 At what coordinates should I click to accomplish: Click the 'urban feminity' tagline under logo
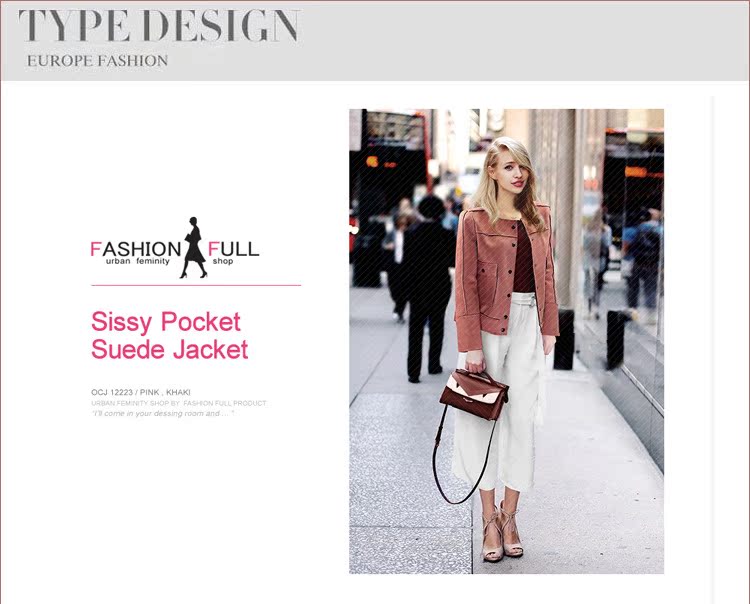pos(138,261)
